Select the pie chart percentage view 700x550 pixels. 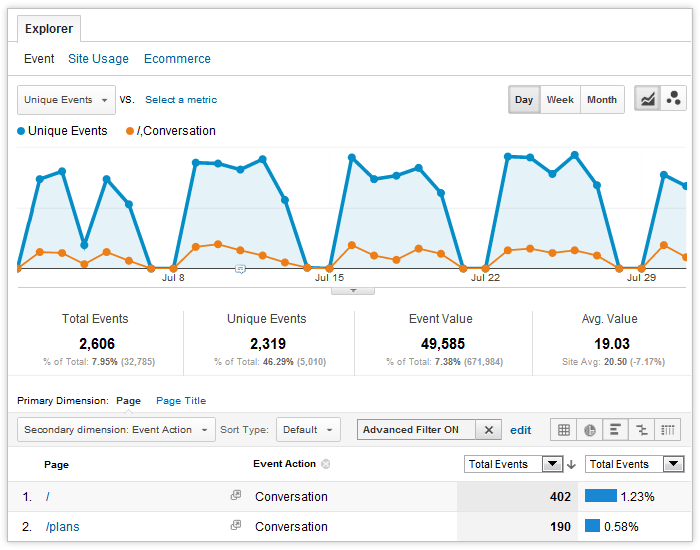[590, 430]
